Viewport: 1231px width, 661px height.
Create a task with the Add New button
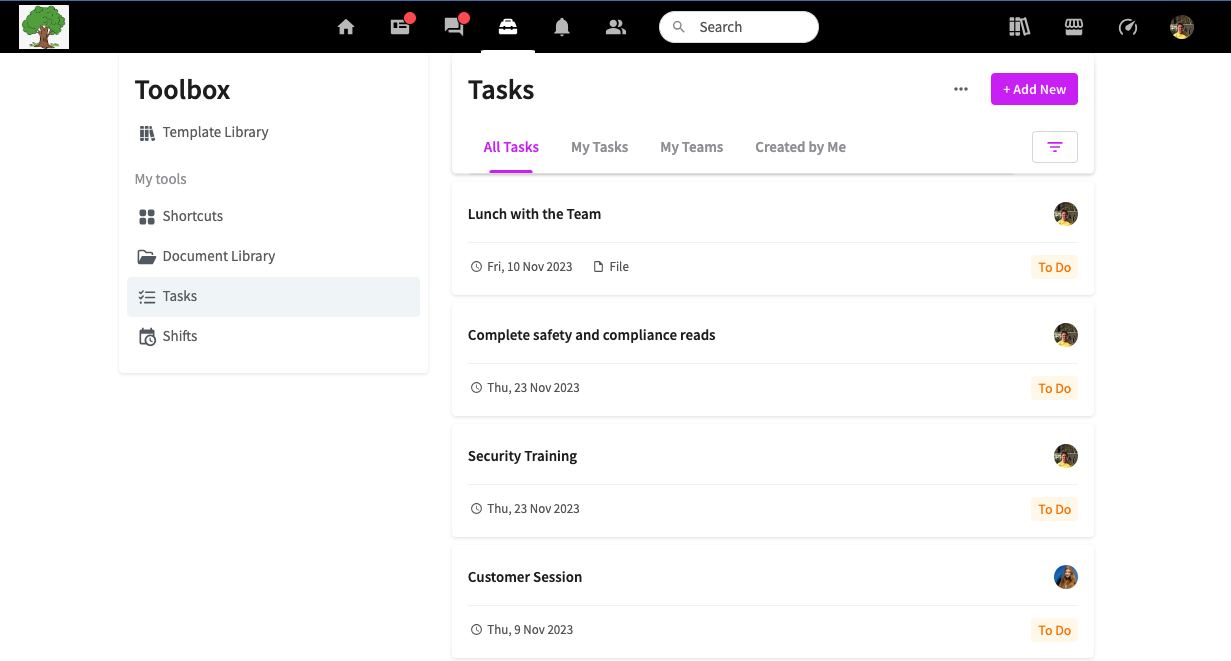click(1034, 89)
